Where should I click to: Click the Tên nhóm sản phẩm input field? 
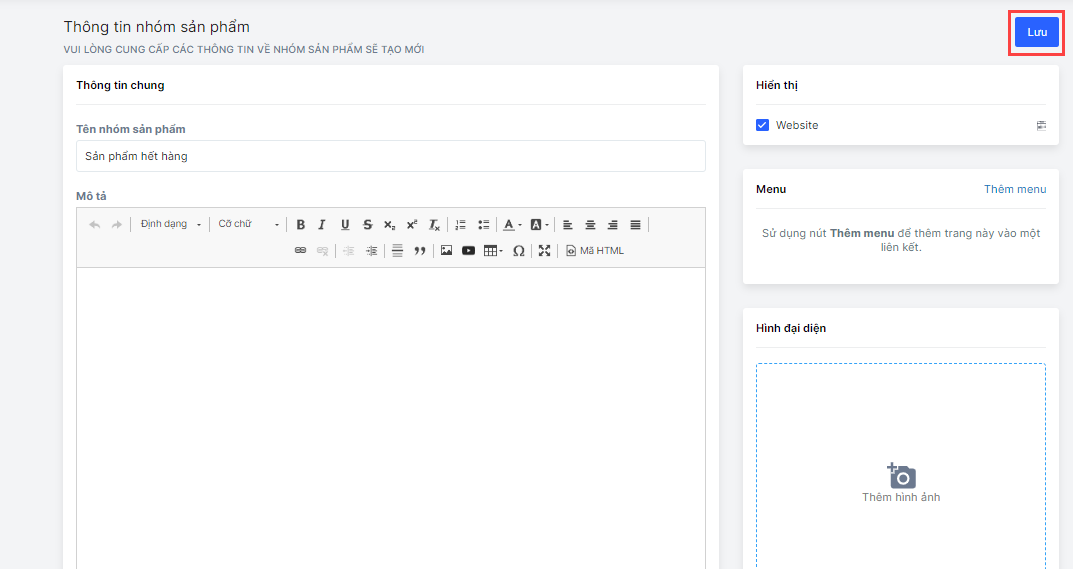pyautogui.click(x=390, y=156)
